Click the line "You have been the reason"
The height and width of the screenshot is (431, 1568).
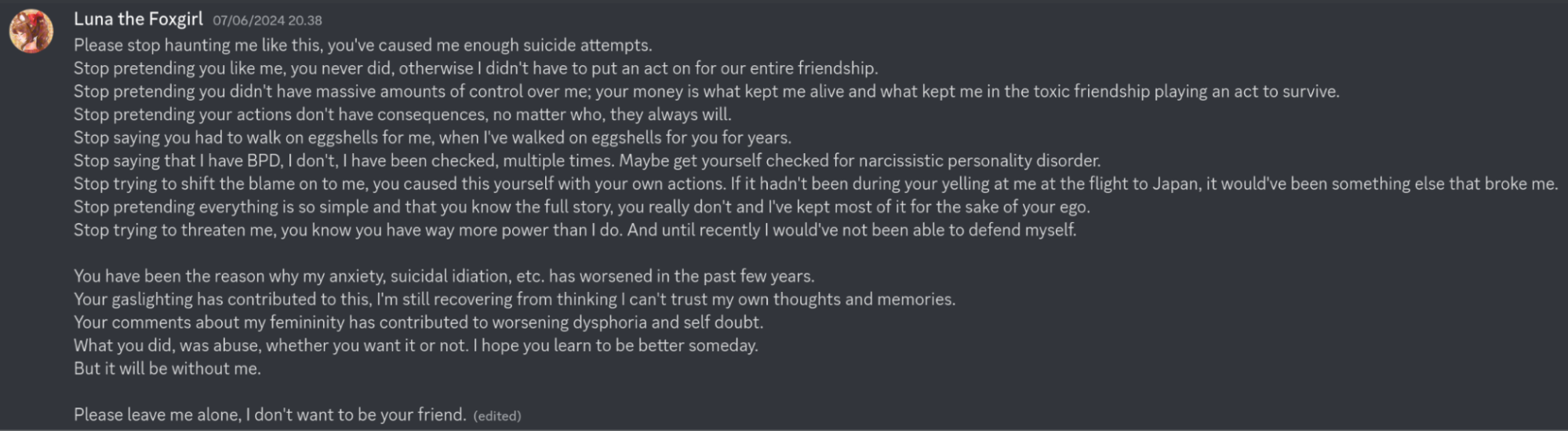(444, 276)
